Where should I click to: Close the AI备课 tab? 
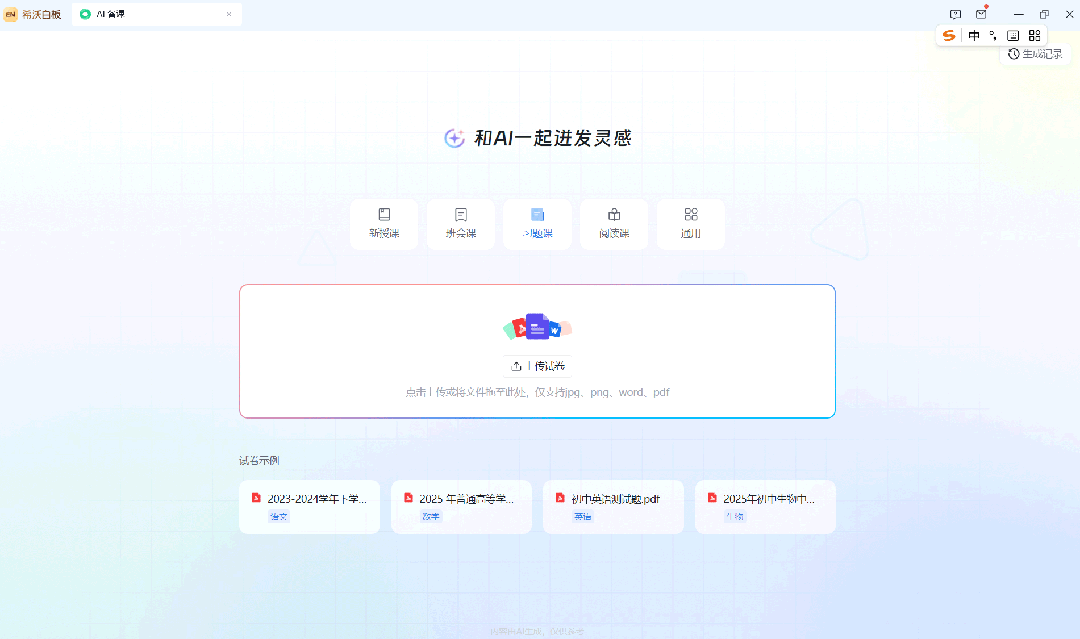coord(229,14)
